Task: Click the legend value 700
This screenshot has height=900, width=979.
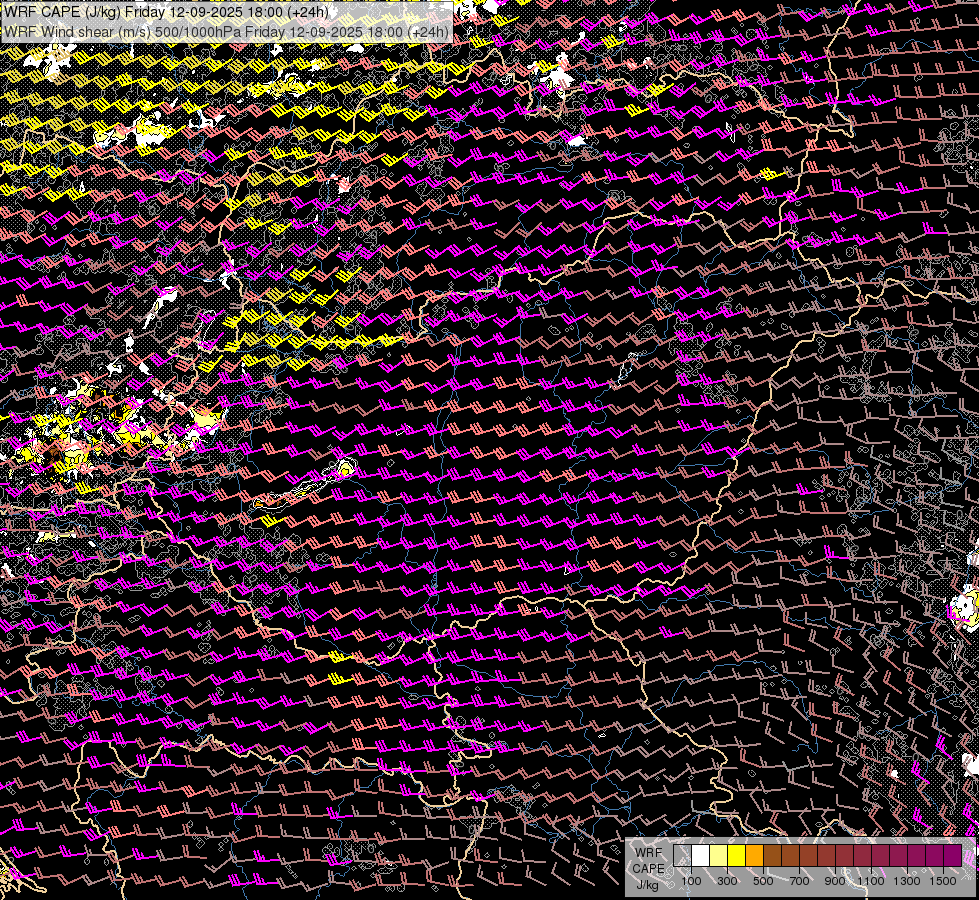Action: (x=799, y=881)
